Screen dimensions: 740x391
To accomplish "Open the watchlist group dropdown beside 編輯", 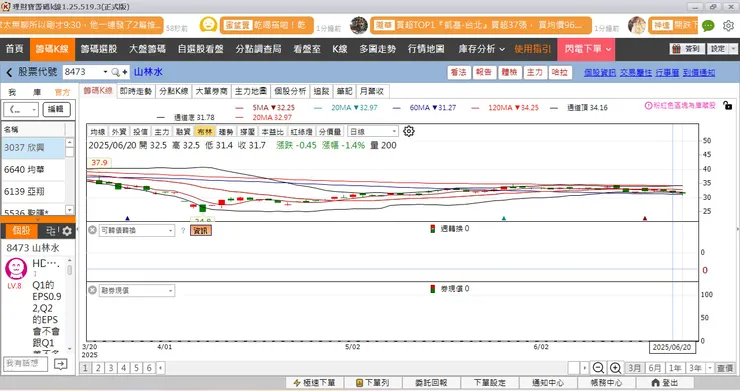I will 21,110.
